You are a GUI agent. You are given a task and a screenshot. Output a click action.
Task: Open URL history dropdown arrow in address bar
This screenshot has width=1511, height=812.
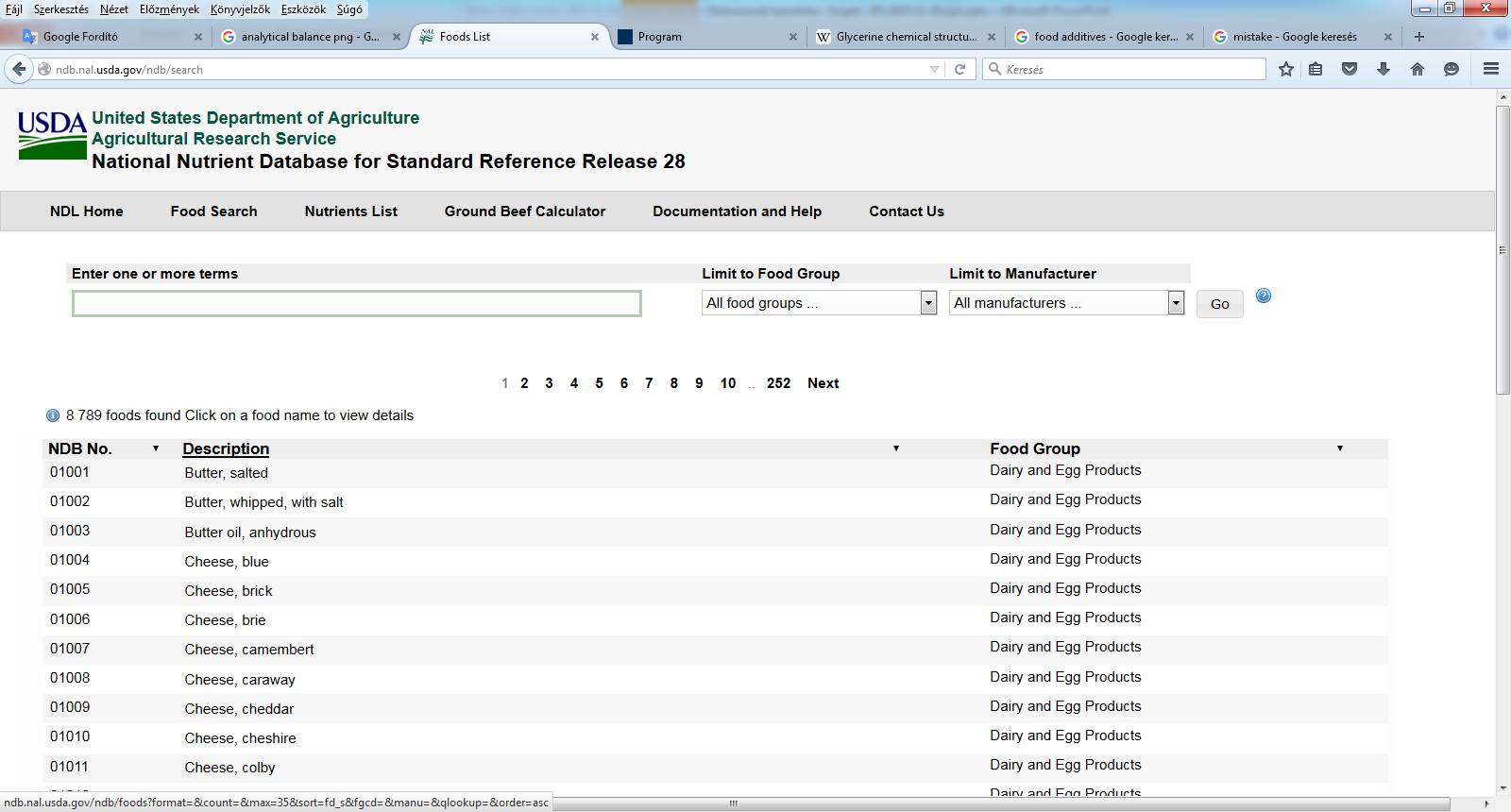934,69
